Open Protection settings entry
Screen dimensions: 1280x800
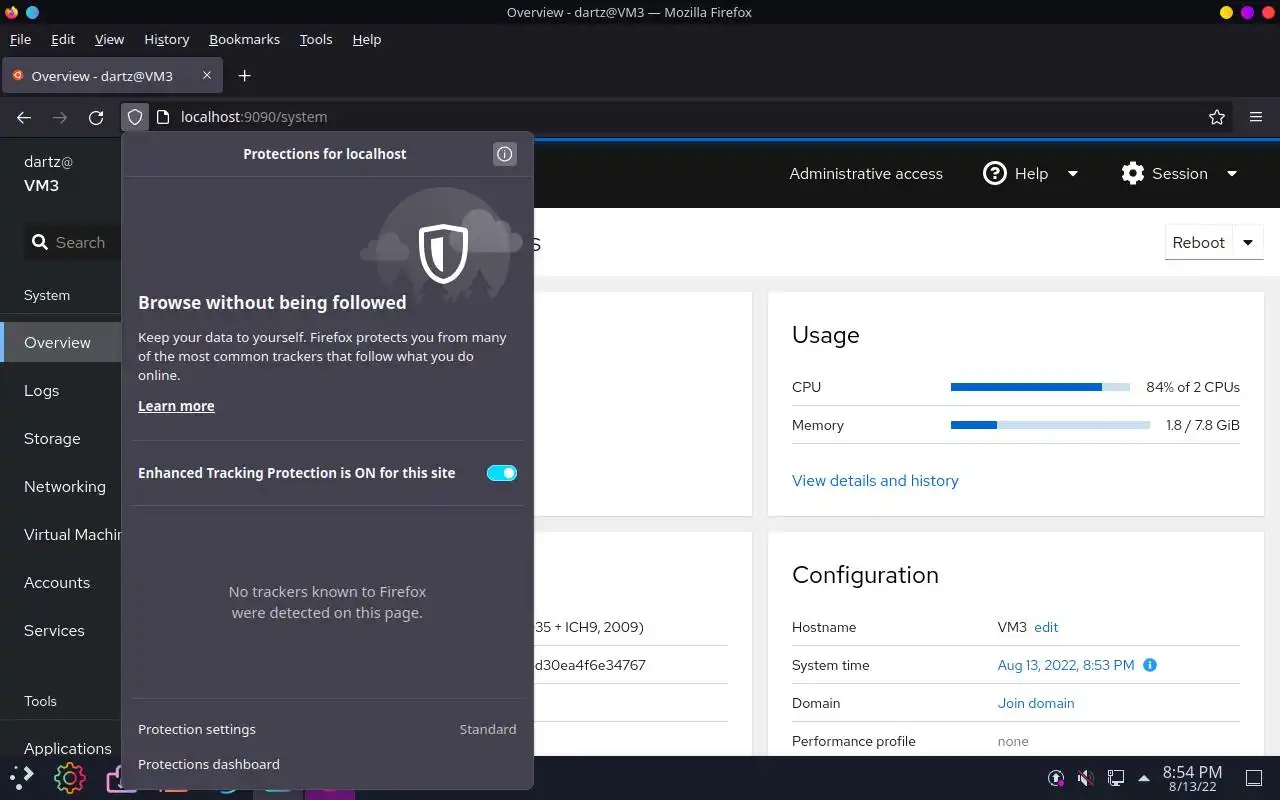coord(327,729)
